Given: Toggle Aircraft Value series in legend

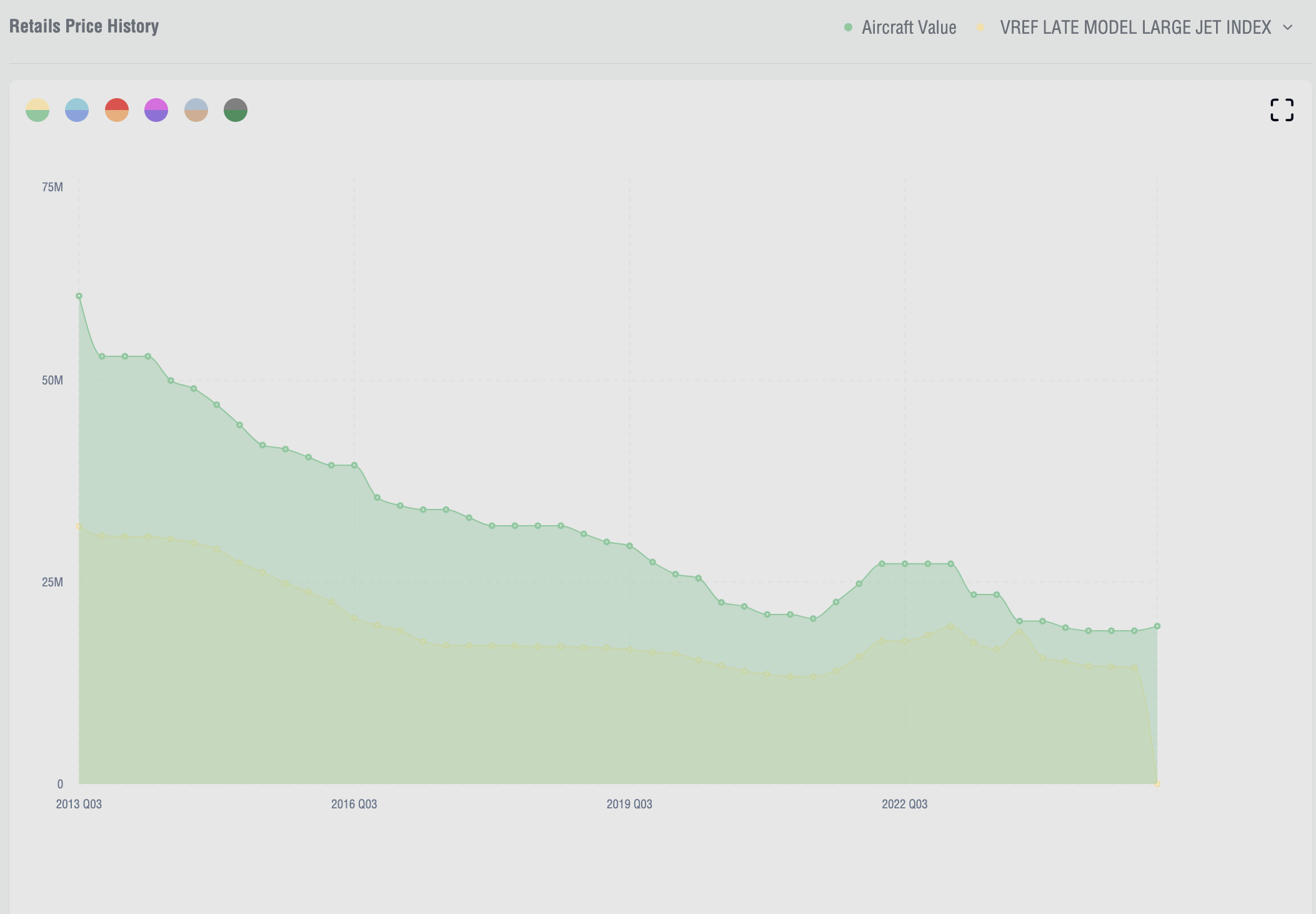Looking at the screenshot, I should pos(909,28).
